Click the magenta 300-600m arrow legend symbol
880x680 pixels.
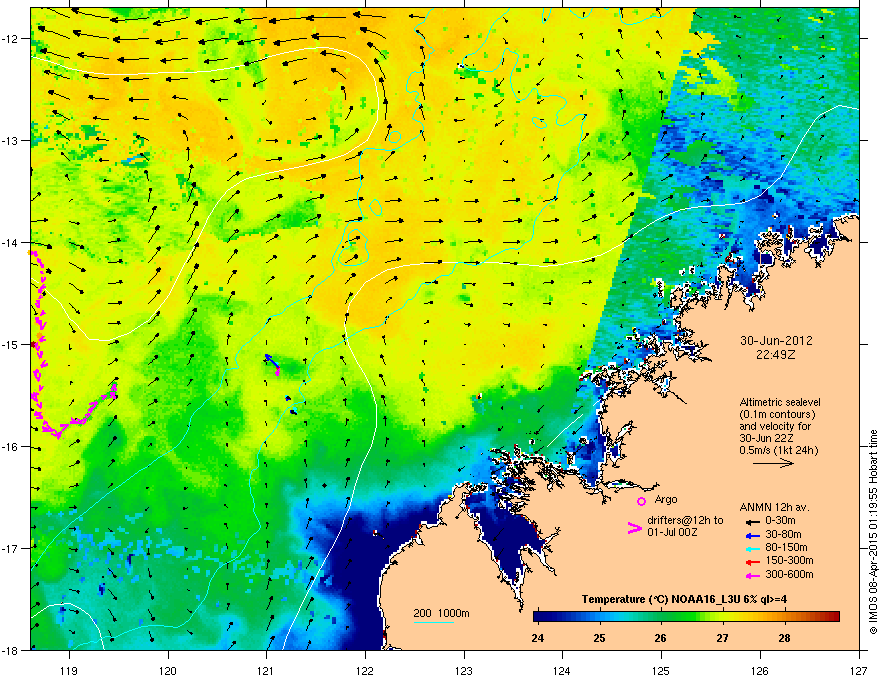click(752, 575)
